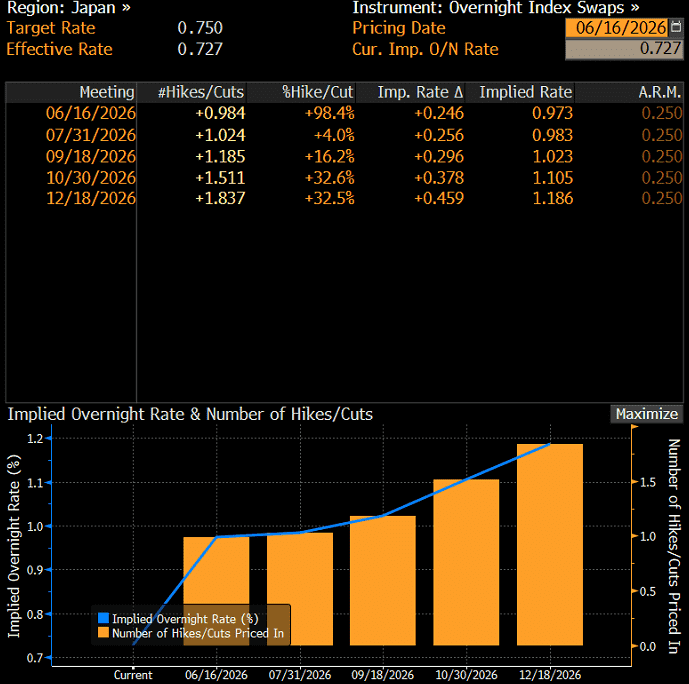Select the 09/18/2026 meeting row
Viewport: 689px width, 684px height.
coord(344,156)
